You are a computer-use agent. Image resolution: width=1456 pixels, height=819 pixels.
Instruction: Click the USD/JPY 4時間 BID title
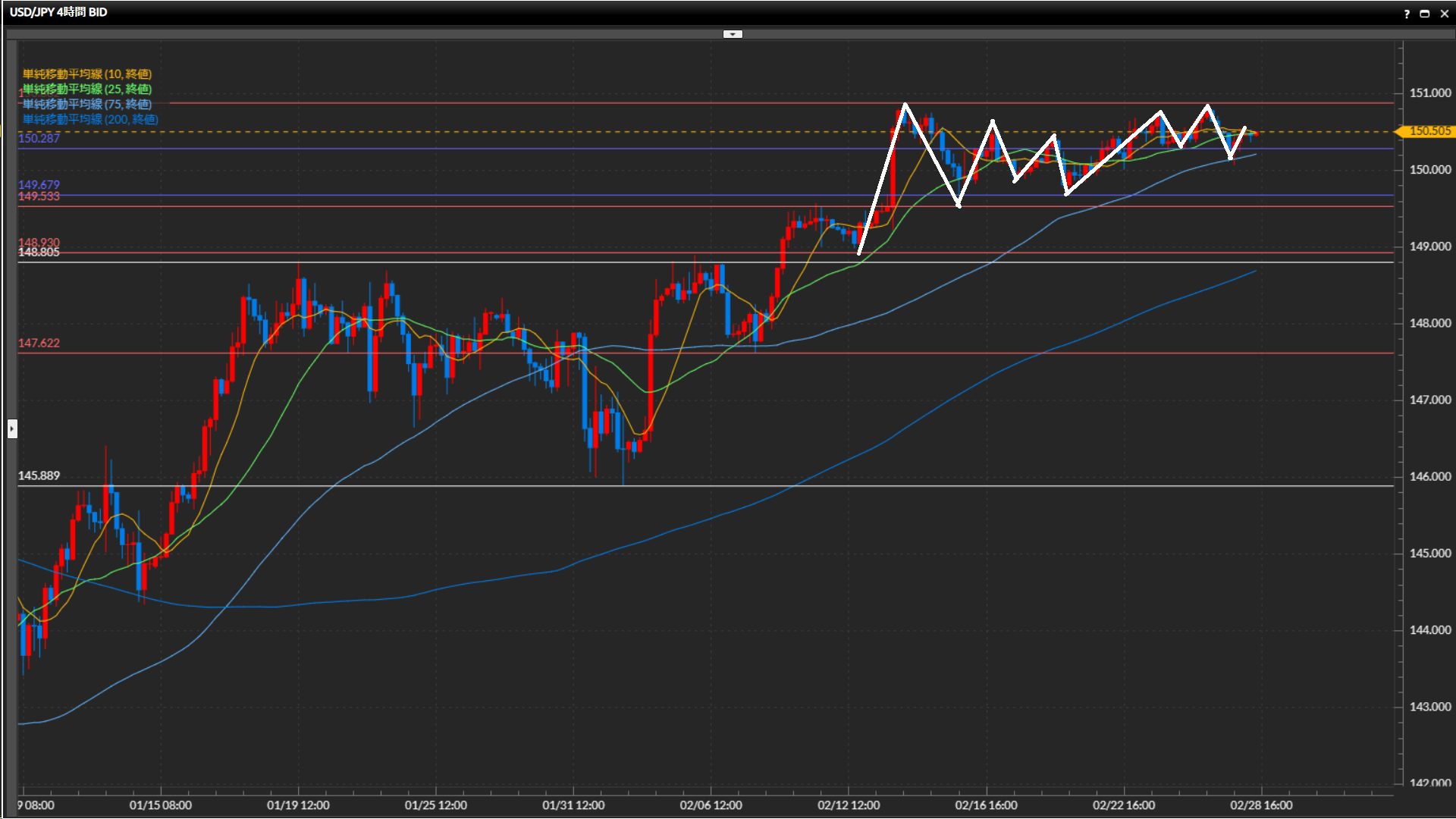tap(58, 12)
